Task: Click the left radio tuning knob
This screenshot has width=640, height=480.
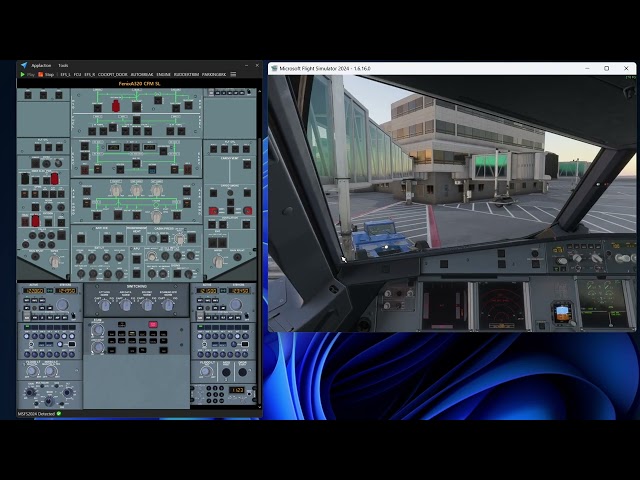Action: point(62,304)
